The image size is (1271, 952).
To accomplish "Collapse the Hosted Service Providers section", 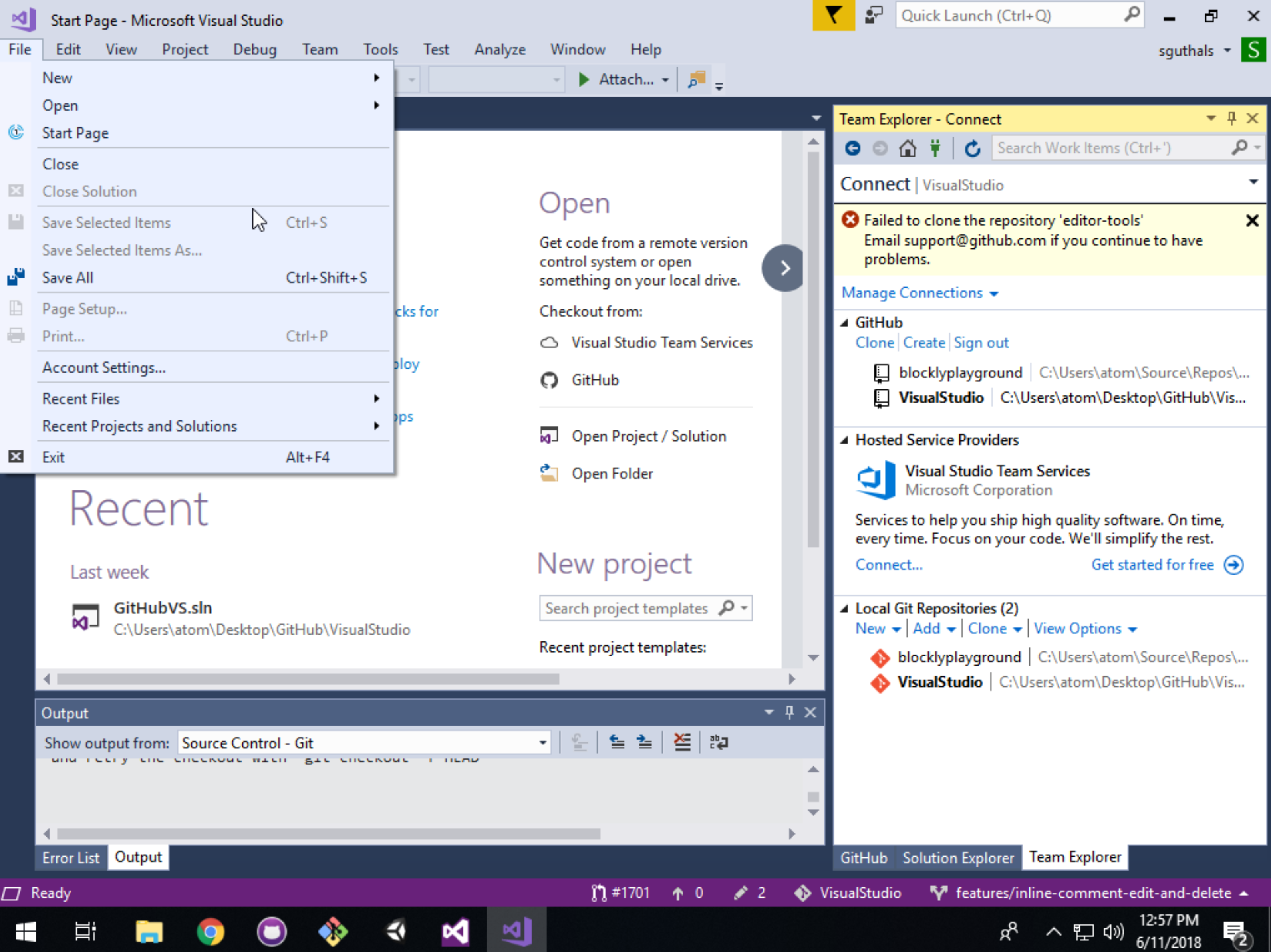I will tap(844, 440).
